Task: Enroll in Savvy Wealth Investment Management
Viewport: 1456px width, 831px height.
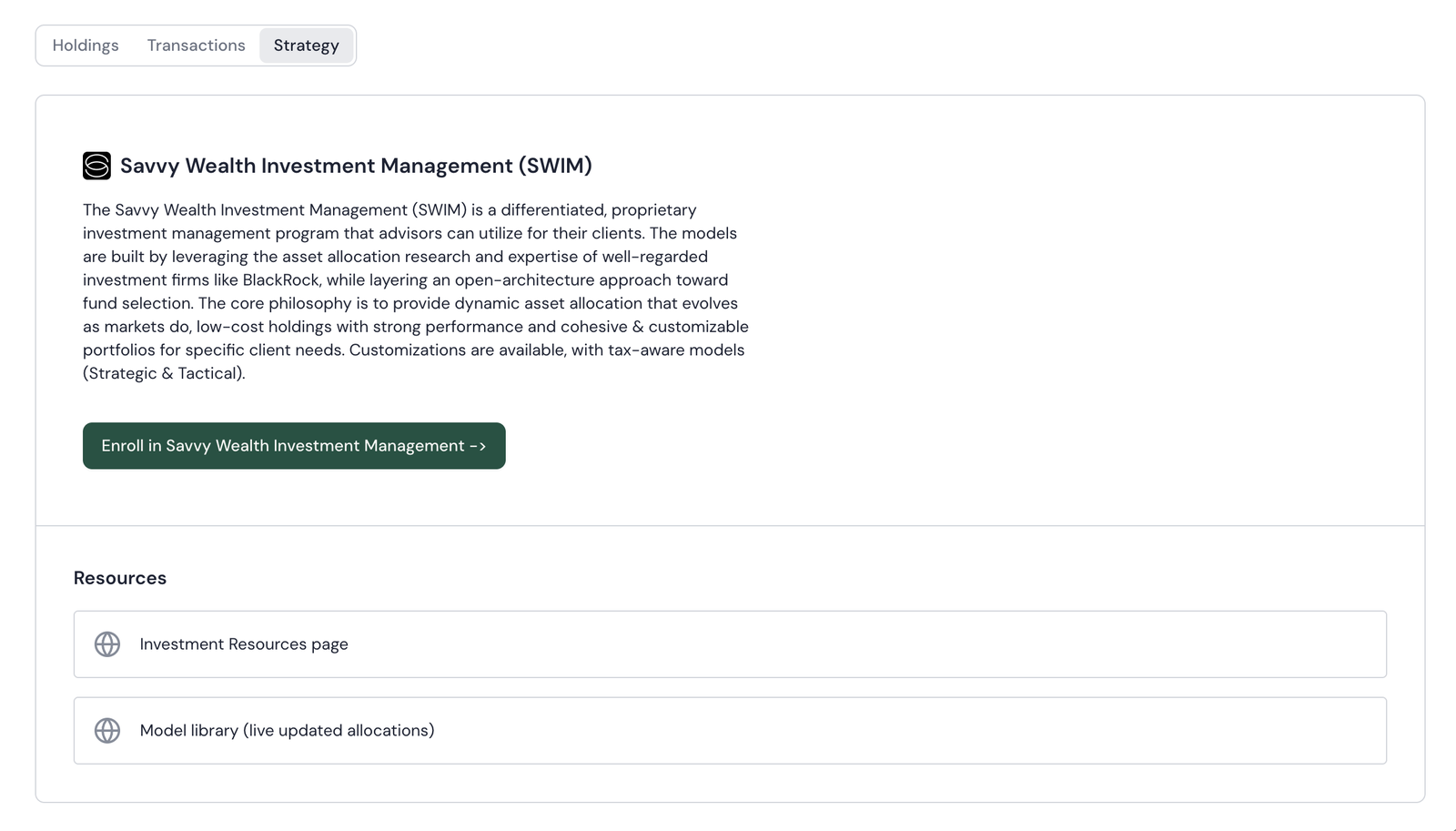Action: (x=294, y=446)
